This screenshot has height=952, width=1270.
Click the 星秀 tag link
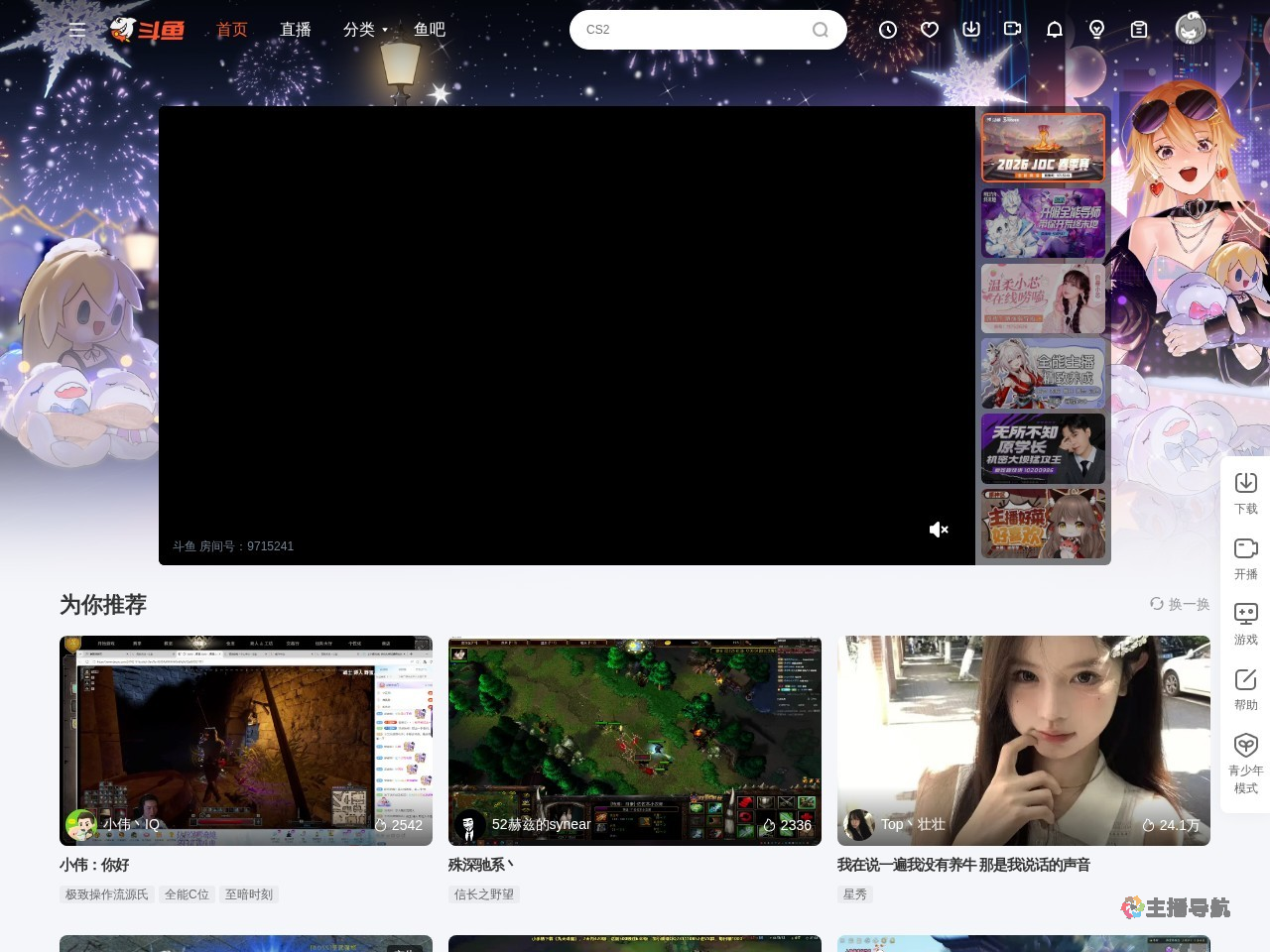tap(855, 894)
